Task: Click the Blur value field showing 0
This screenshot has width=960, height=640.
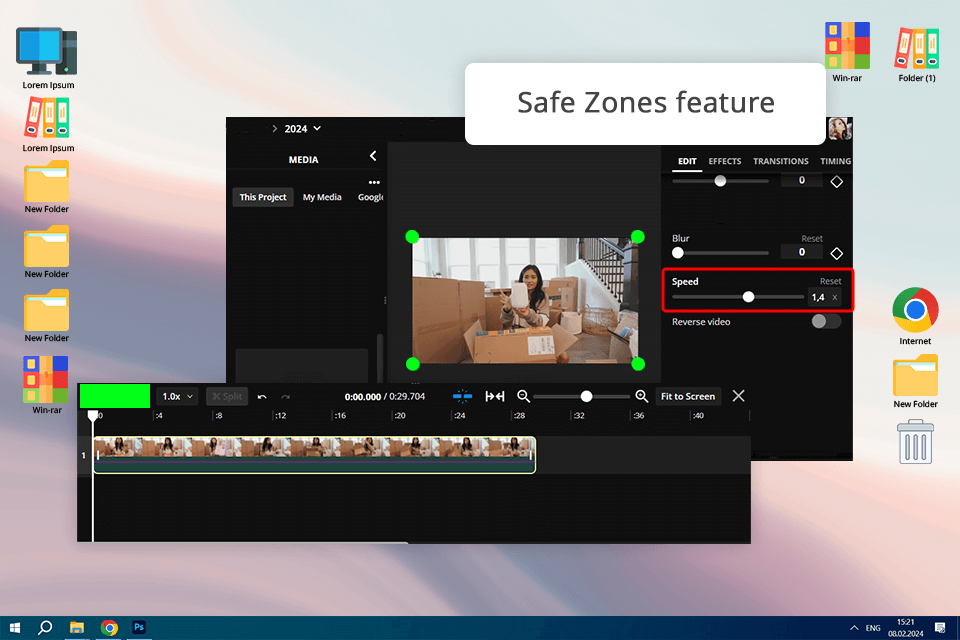Action: coord(801,252)
